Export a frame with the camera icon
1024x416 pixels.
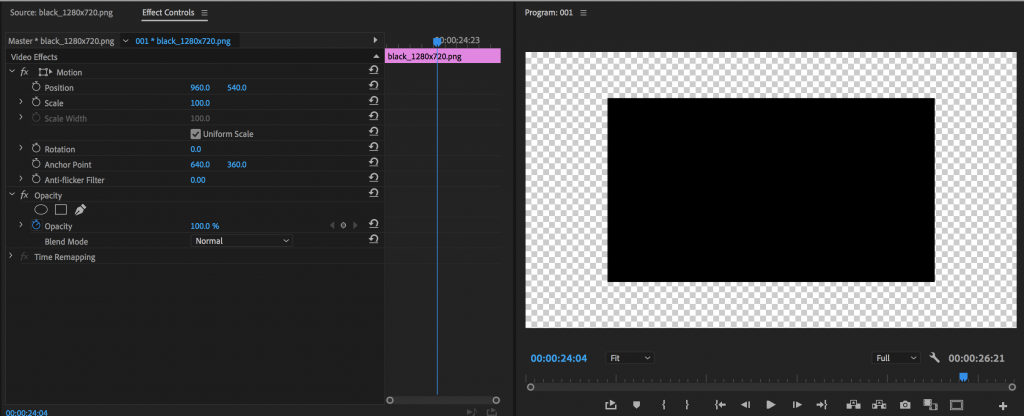pyautogui.click(x=904, y=405)
